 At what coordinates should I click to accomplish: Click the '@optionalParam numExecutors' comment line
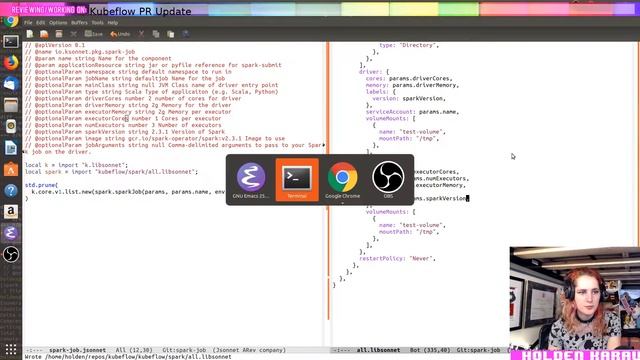(123, 125)
